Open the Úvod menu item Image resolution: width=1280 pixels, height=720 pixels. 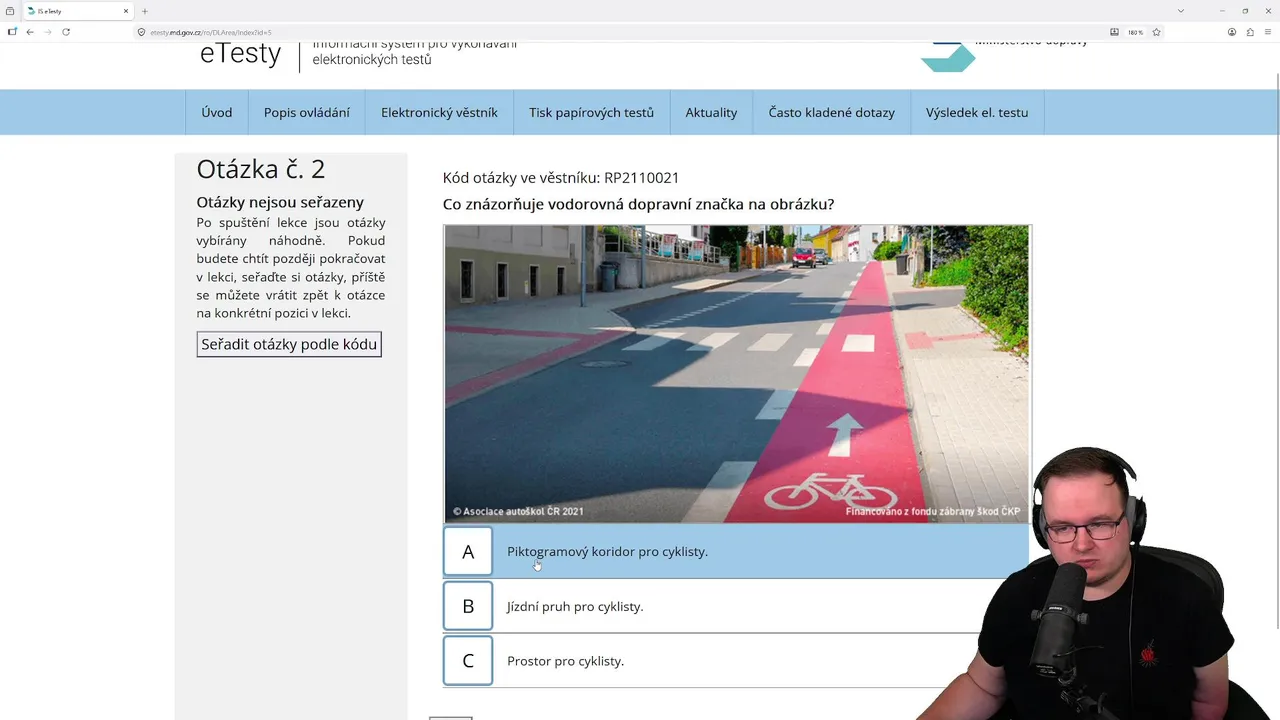click(x=217, y=112)
